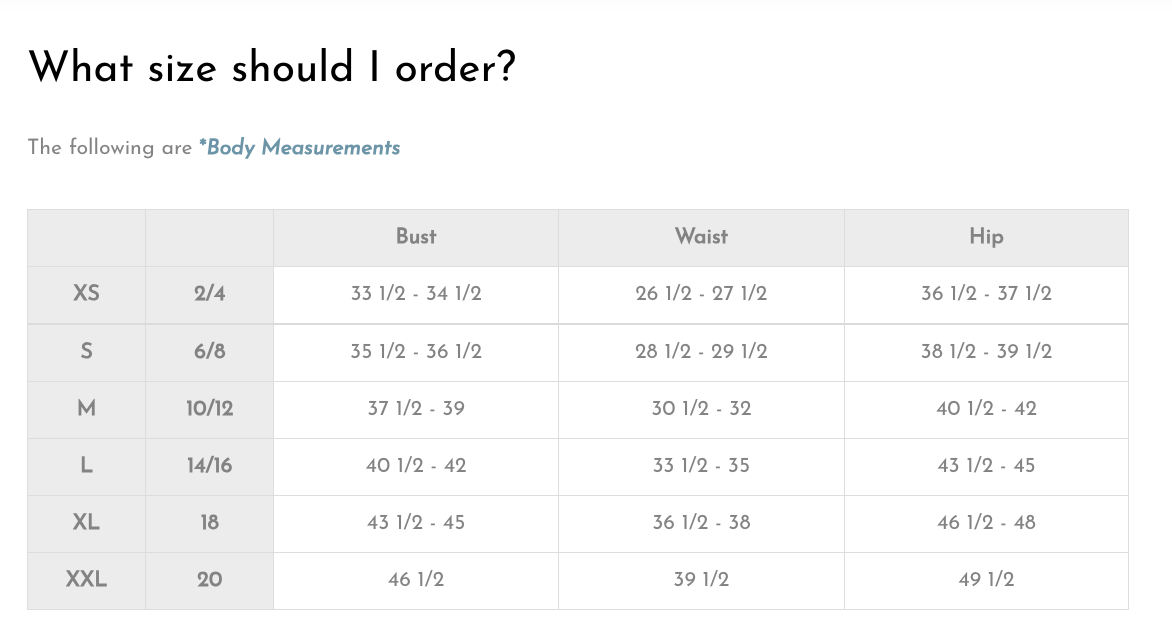Click the M size row label
The width and height of the screenshot is (1172, 644).
86,408
